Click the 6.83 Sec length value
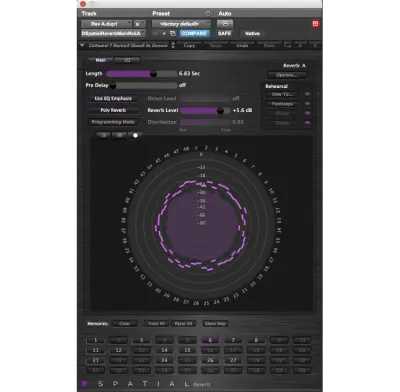This screenshot has height=392, width=400. [189, 73]
